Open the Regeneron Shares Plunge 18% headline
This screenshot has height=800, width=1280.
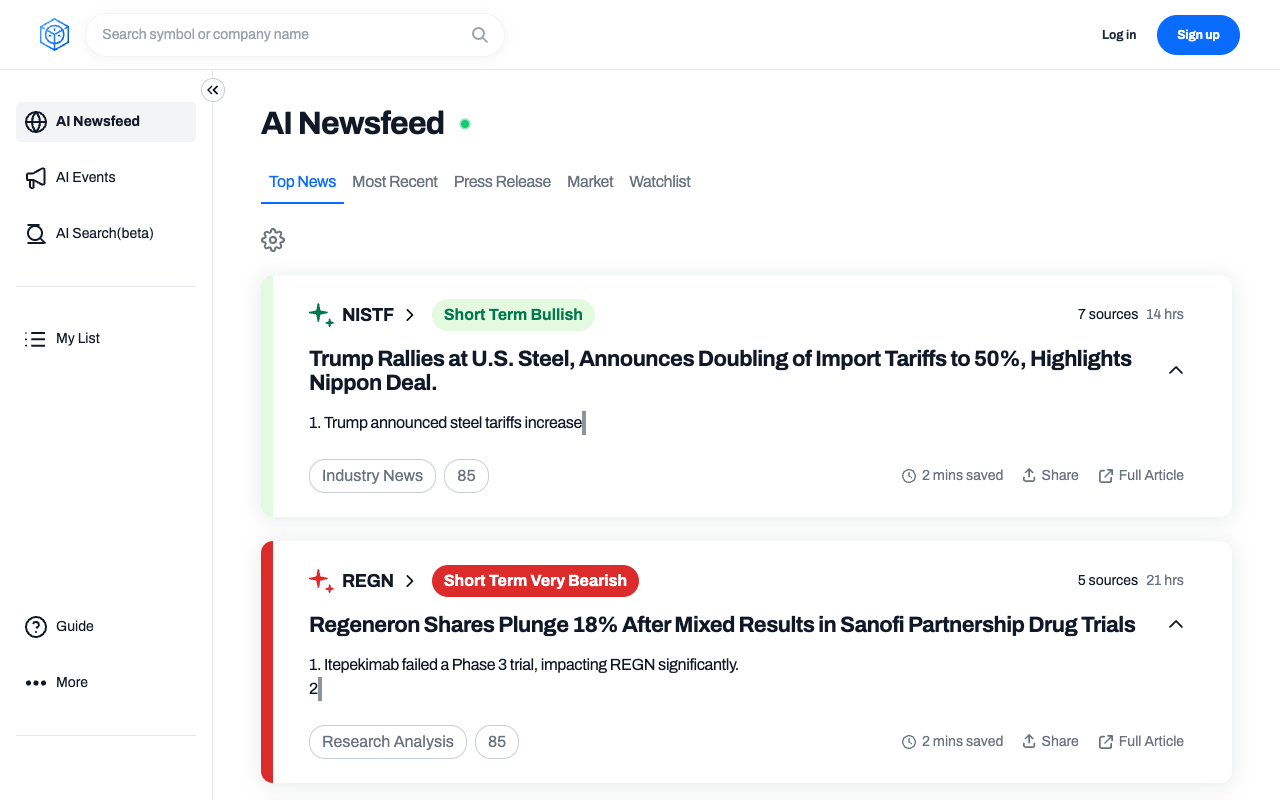pos(722,625)
